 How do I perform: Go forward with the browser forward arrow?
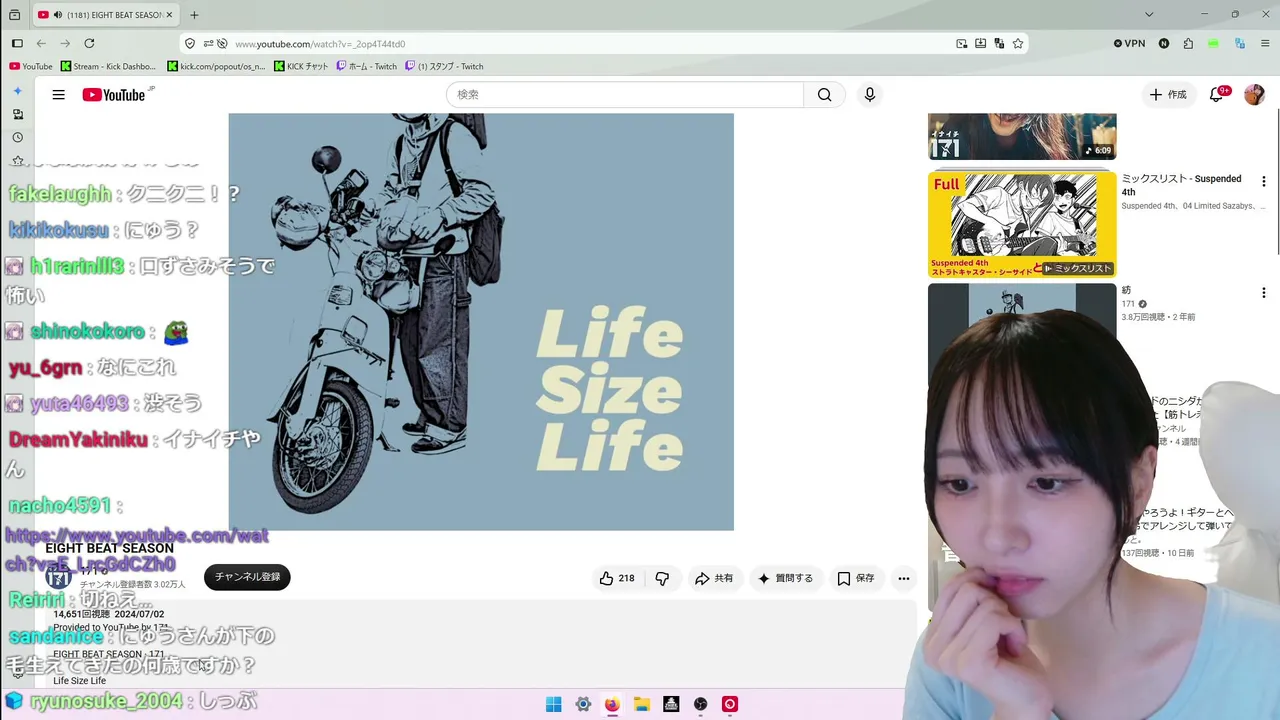tap(65, 44)
